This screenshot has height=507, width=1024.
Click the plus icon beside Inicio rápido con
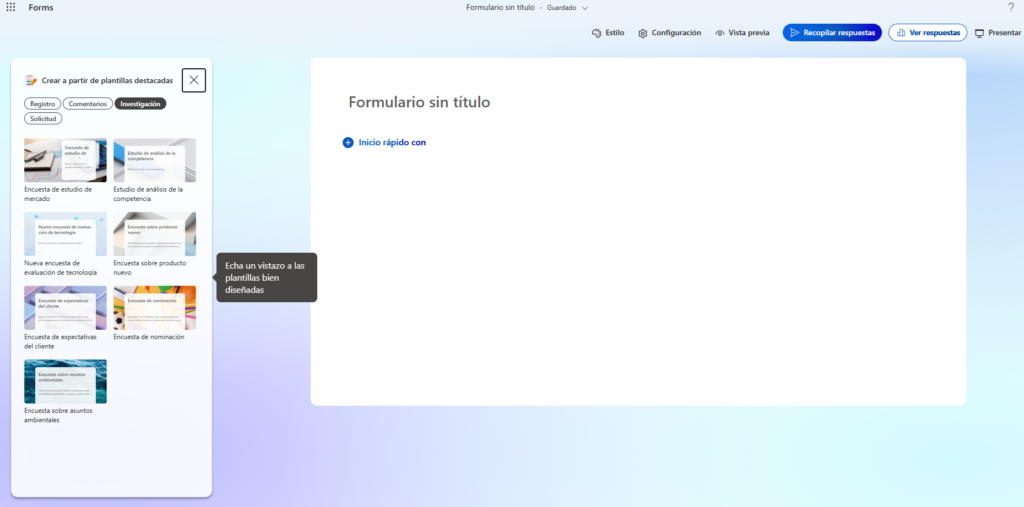[348, 142]
